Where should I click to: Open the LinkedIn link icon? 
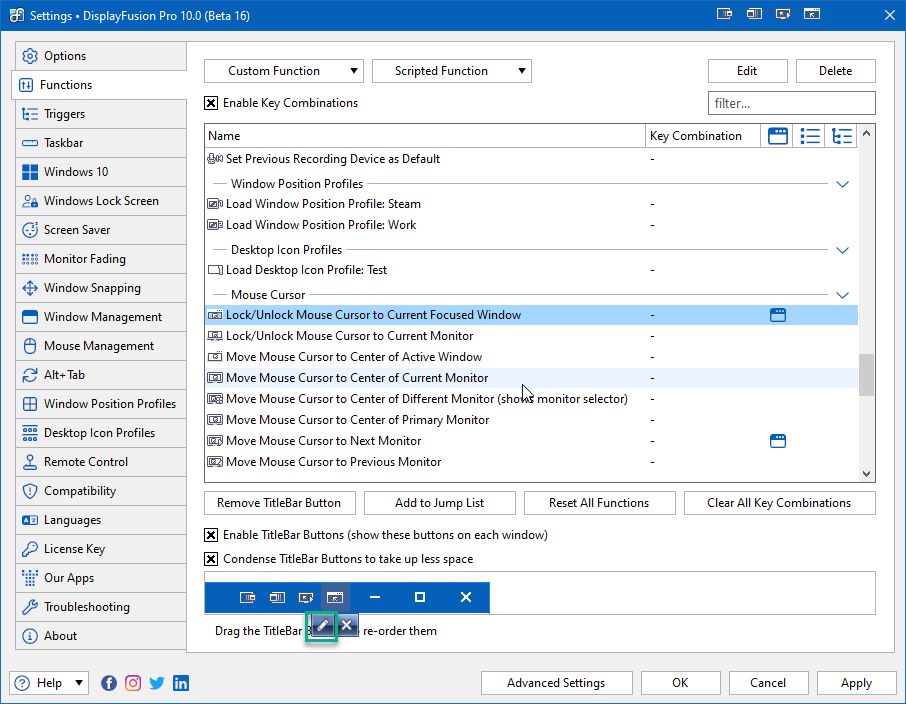tap(181, 683)
